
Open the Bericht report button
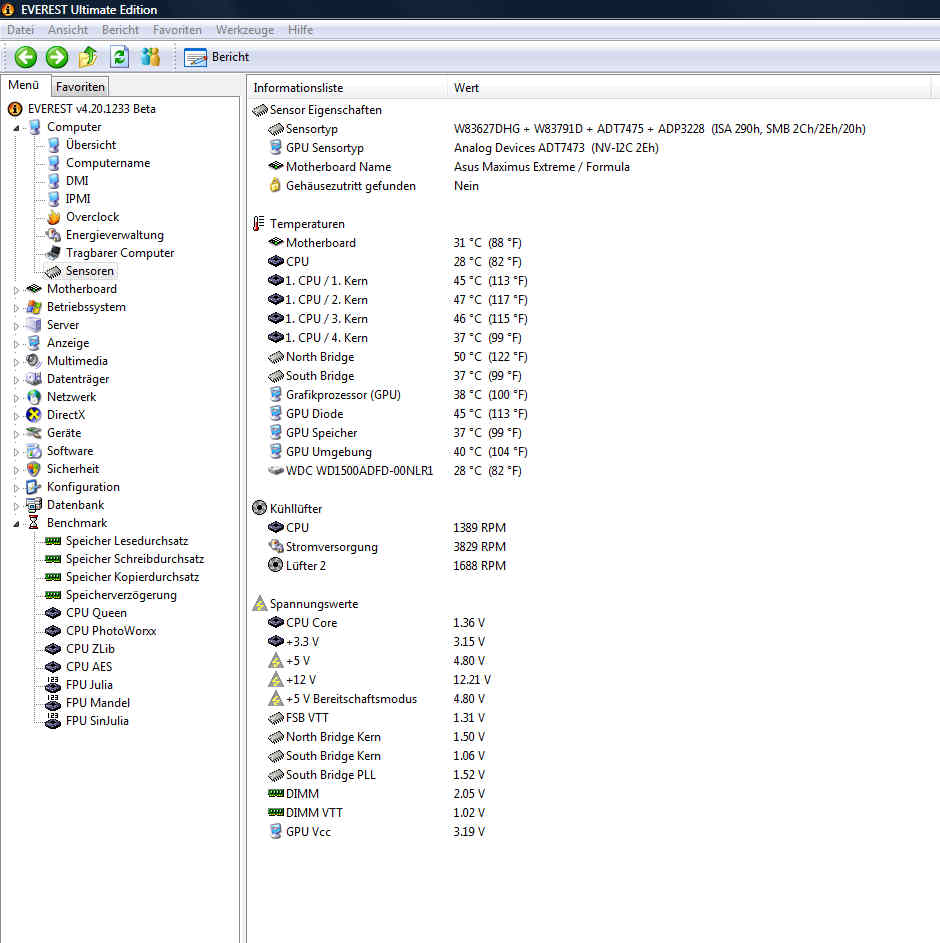217,57
